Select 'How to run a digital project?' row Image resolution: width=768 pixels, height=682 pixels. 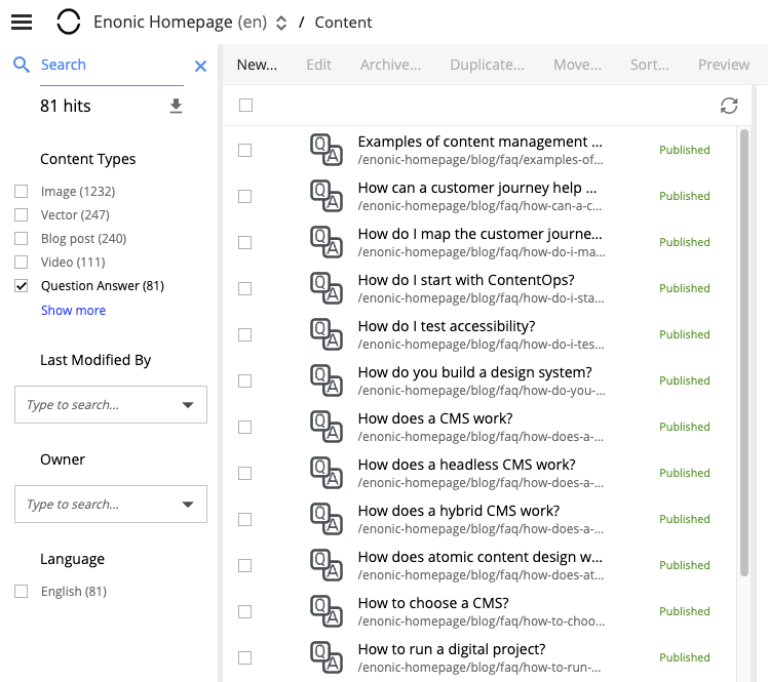click(x=479, y=657)
